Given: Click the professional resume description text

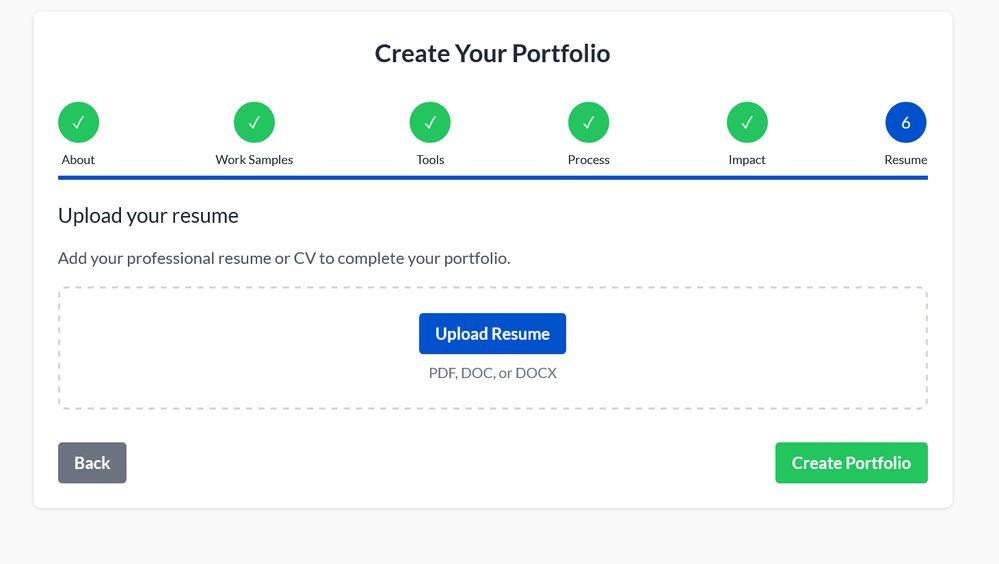Looking at the screenshot, I should [x=284, y=258].
